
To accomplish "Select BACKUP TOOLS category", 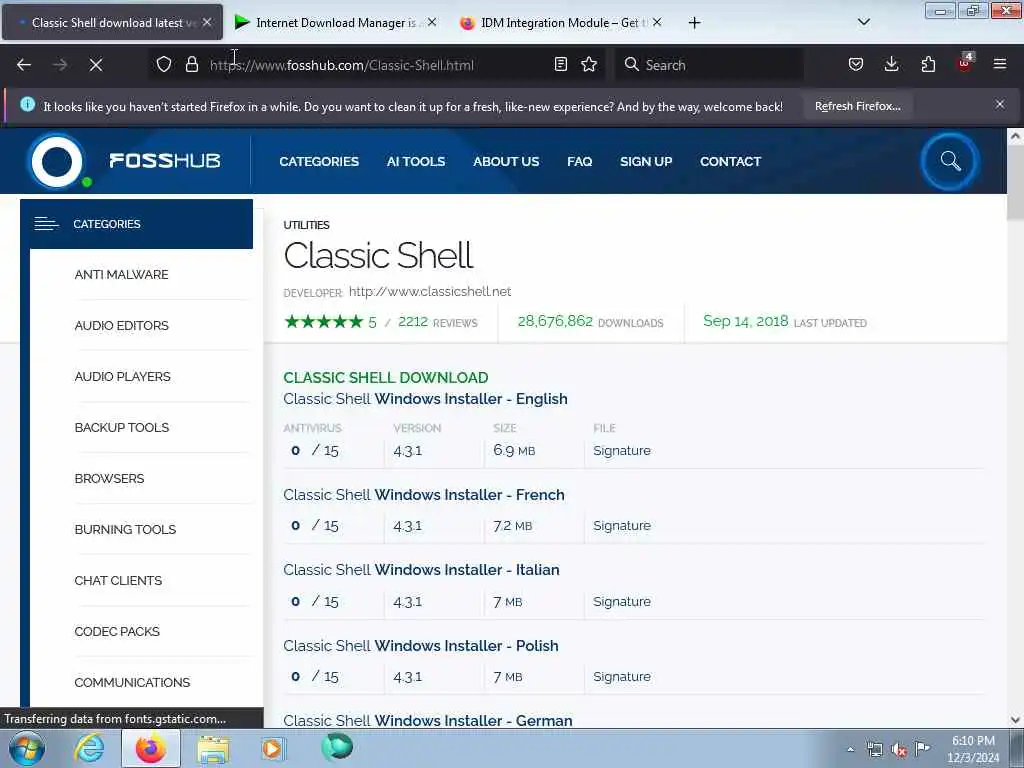I will coord(121,428).
